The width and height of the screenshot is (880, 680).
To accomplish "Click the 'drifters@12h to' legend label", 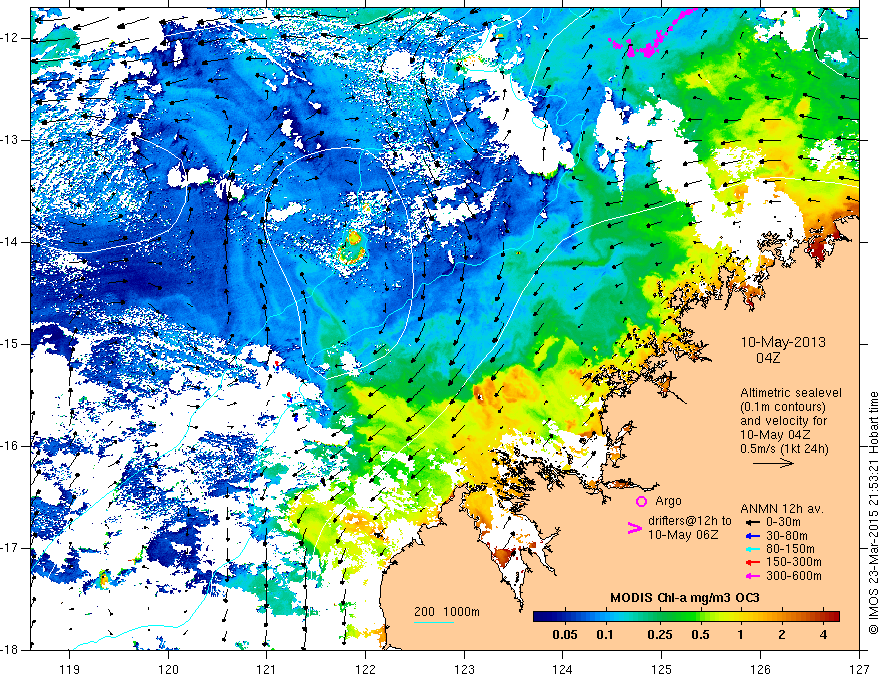I will point(690,521).
